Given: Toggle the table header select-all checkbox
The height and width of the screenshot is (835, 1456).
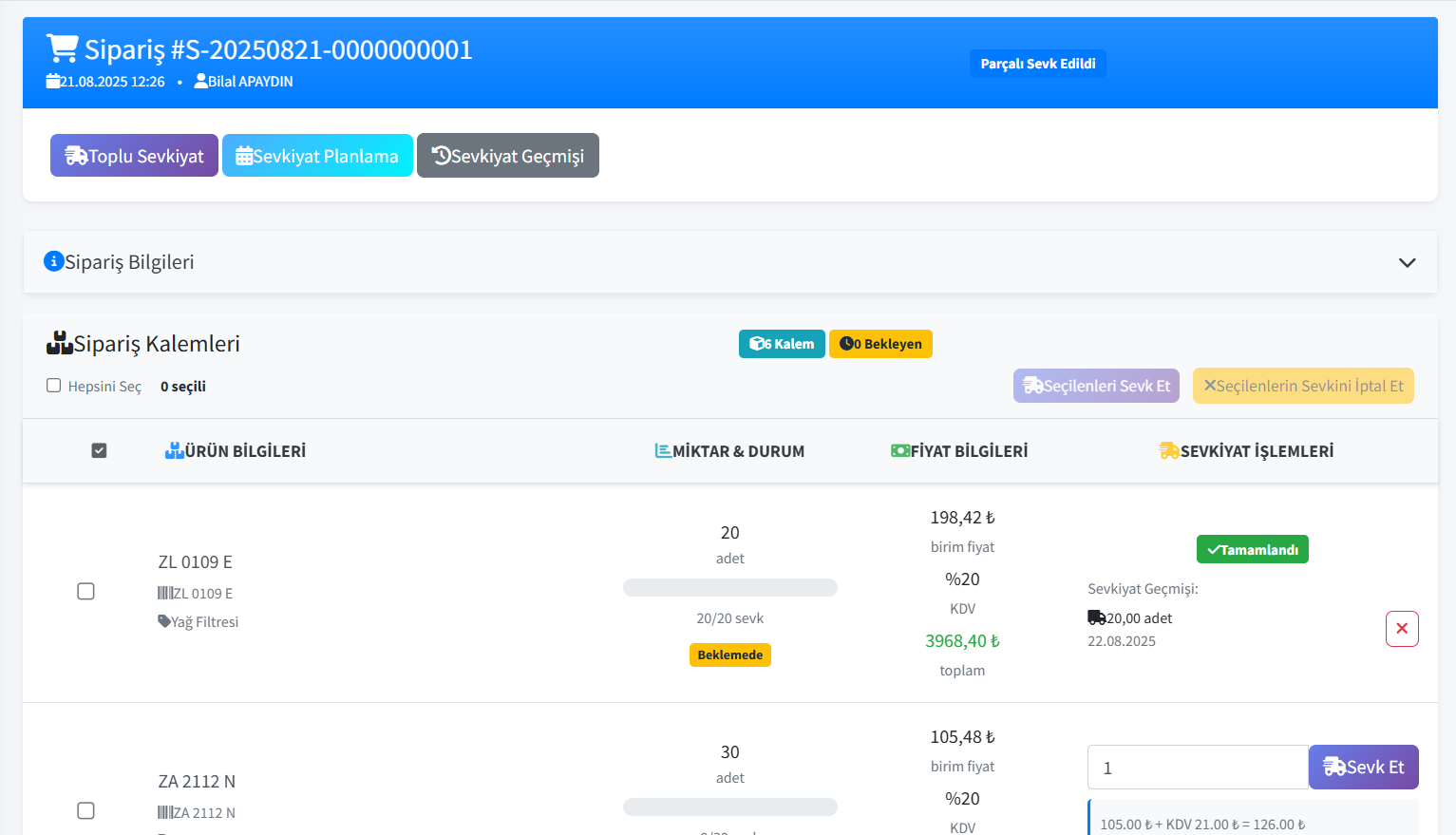Looking at the screenshot, I should (x=99, y=450).
